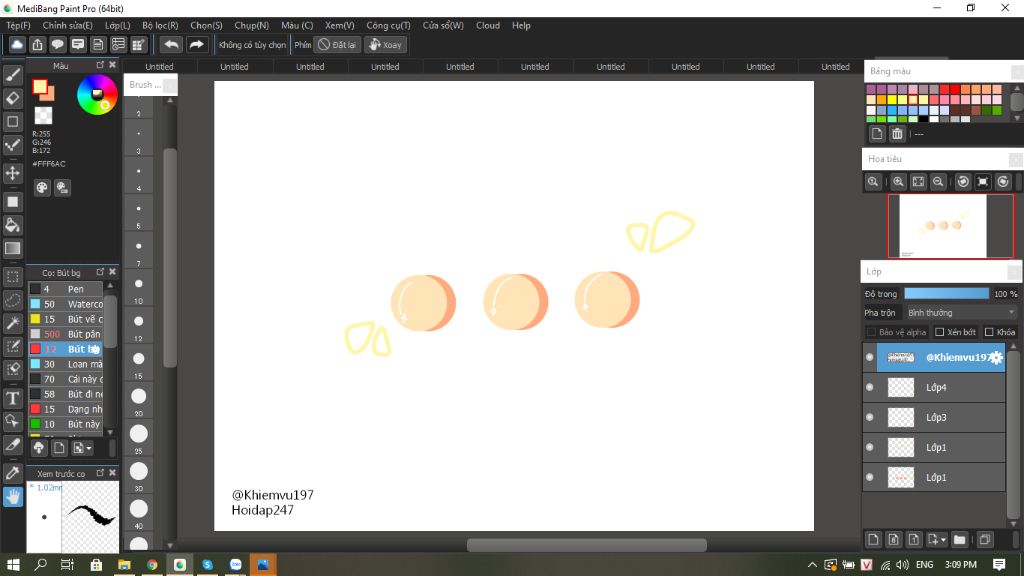This screenshot has height=576, width=1024.
Task: Click fit-to-screen icon in Navigator
Action: click(x=918, y=182)
